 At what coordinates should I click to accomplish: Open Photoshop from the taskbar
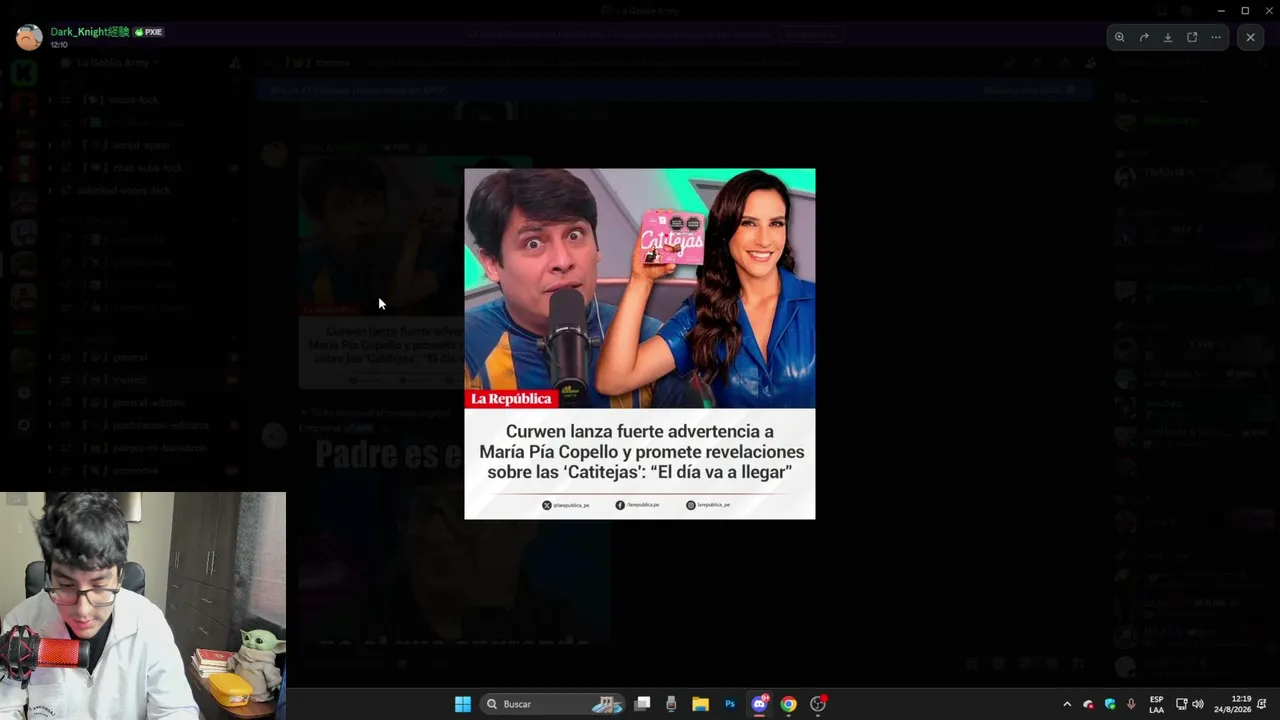(730, 704)
